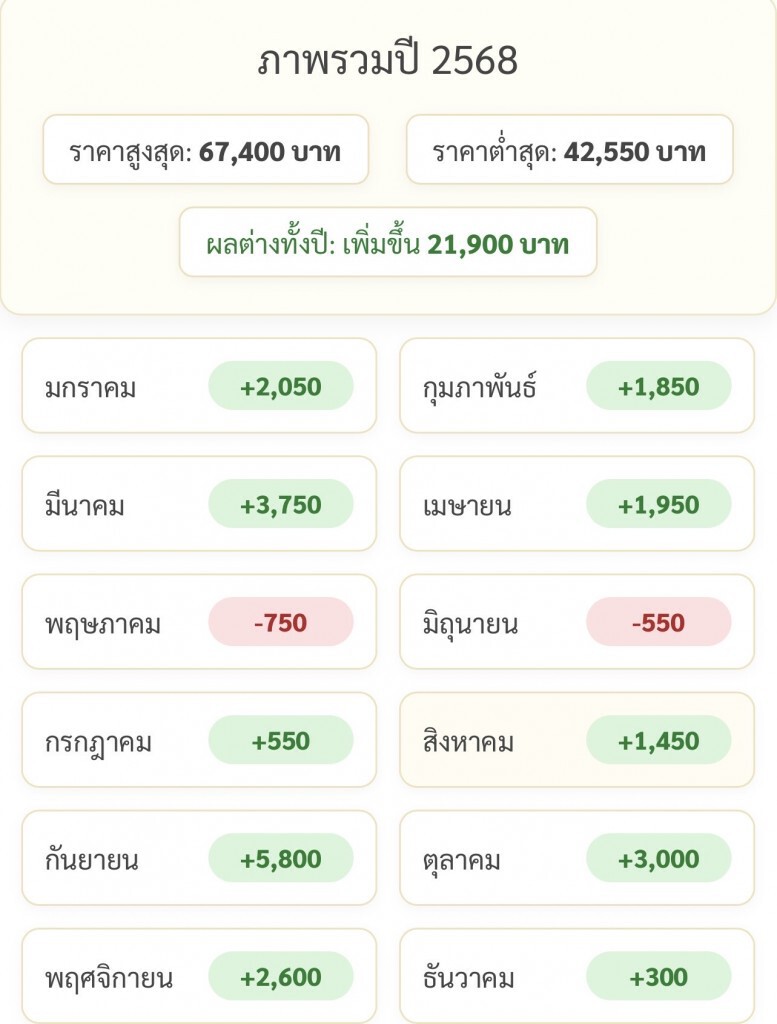This screenshot has width=777, height=1024.
Task: Tap the เมษายน month card
Action: (x=577, y=504)
